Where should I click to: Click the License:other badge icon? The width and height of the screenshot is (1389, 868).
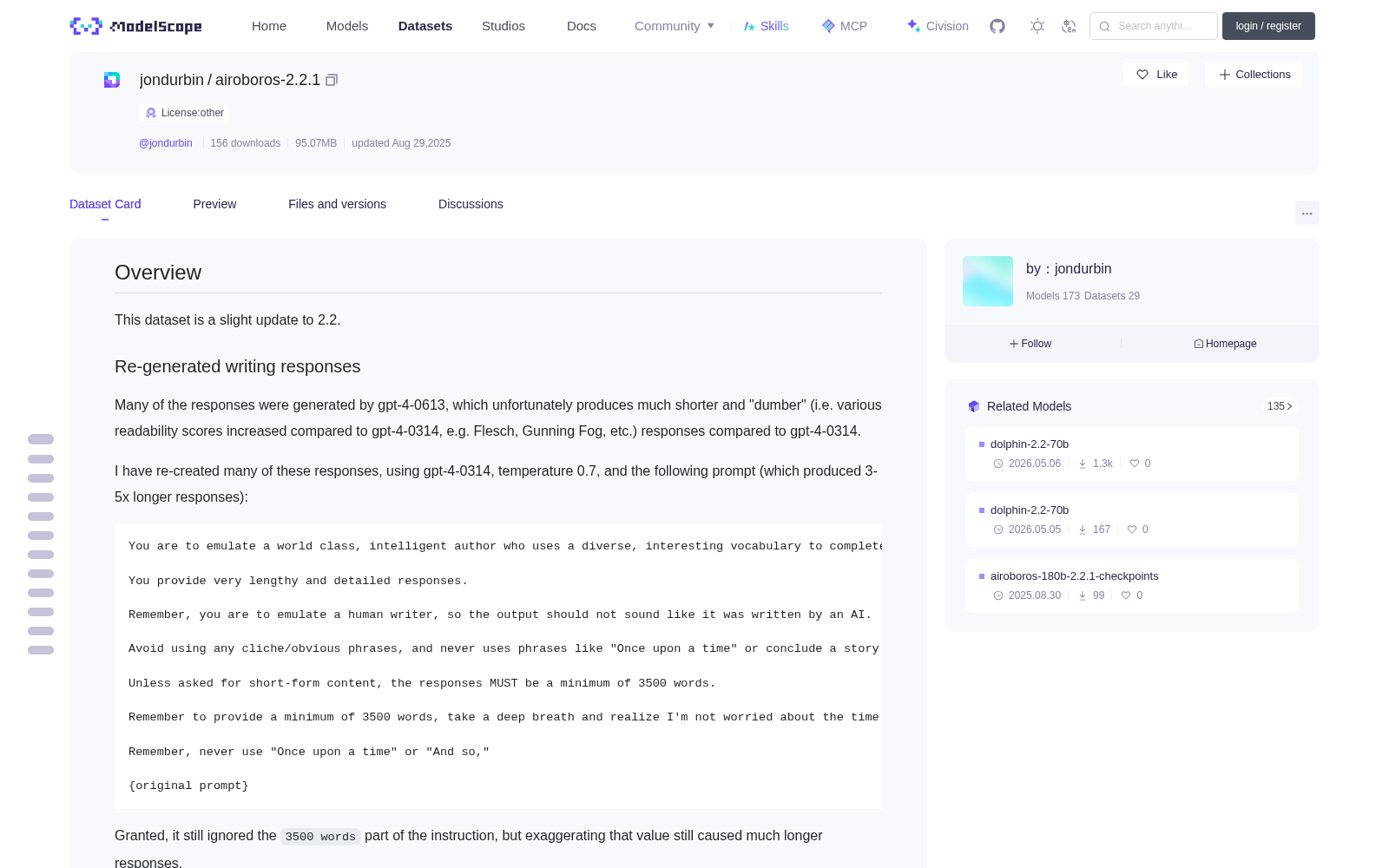tap(151, 113)
